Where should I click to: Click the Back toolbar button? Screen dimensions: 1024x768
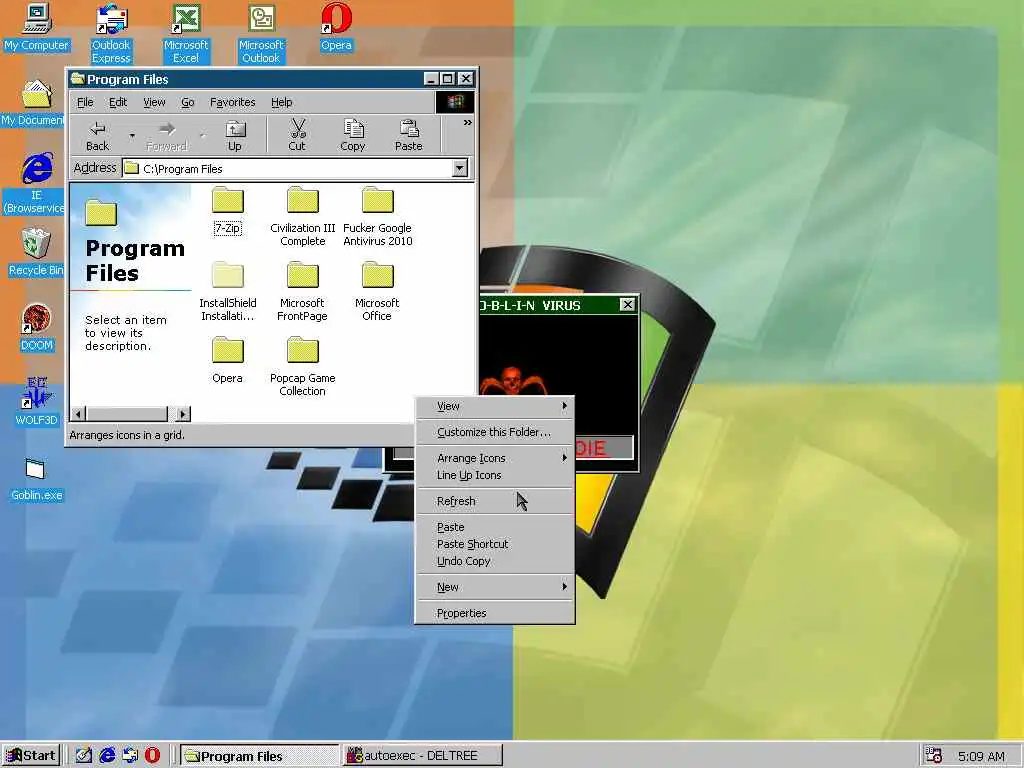[x=97, y=136]
